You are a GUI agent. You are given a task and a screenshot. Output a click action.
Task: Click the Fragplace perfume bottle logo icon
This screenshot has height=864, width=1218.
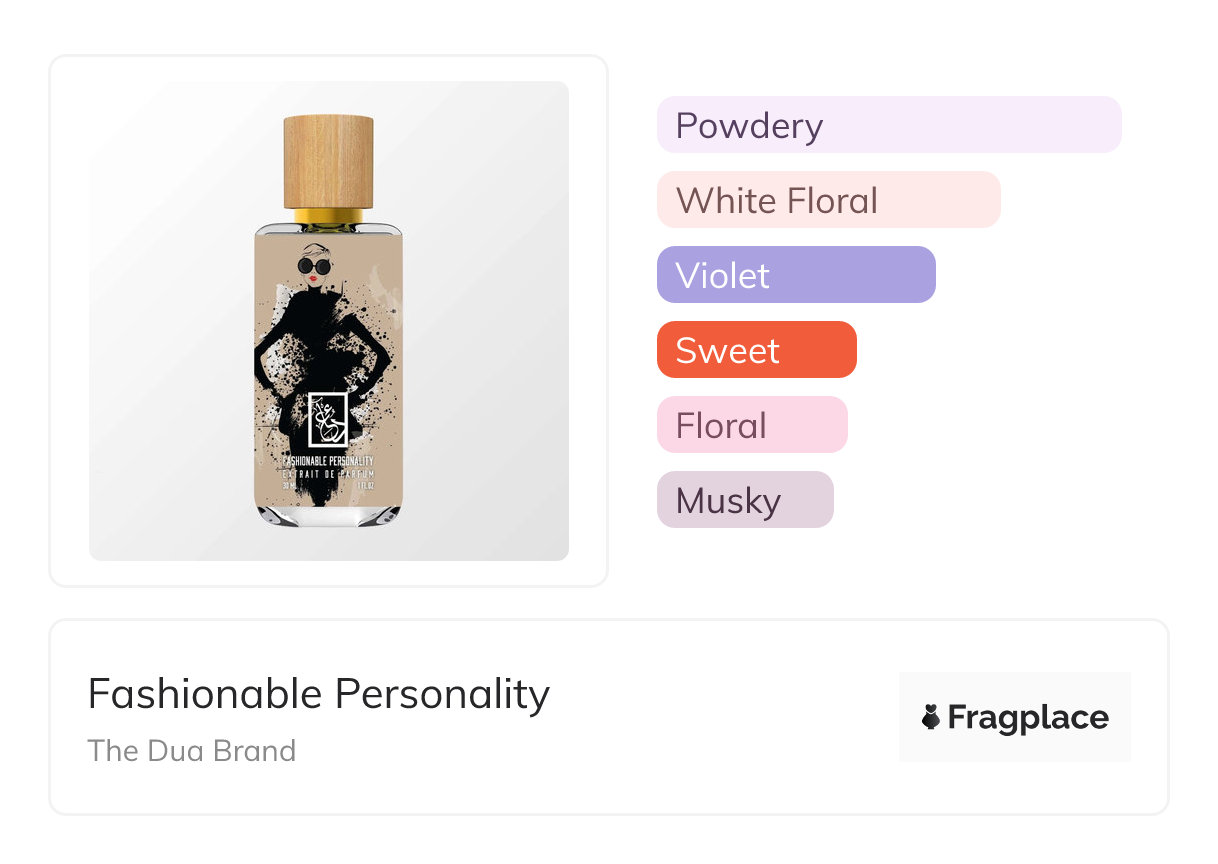[x=931, y=717]
